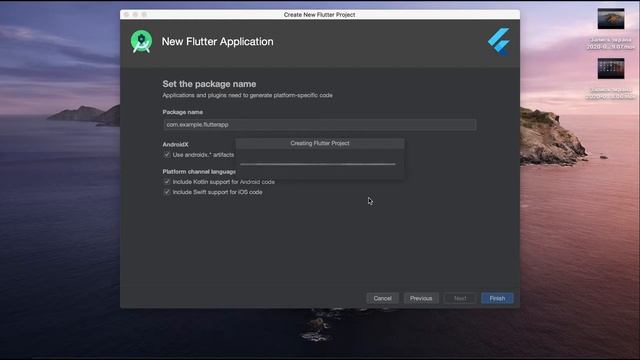Click the Cancel button
Viewport: 640px width, 360px height.
point(382,298)
